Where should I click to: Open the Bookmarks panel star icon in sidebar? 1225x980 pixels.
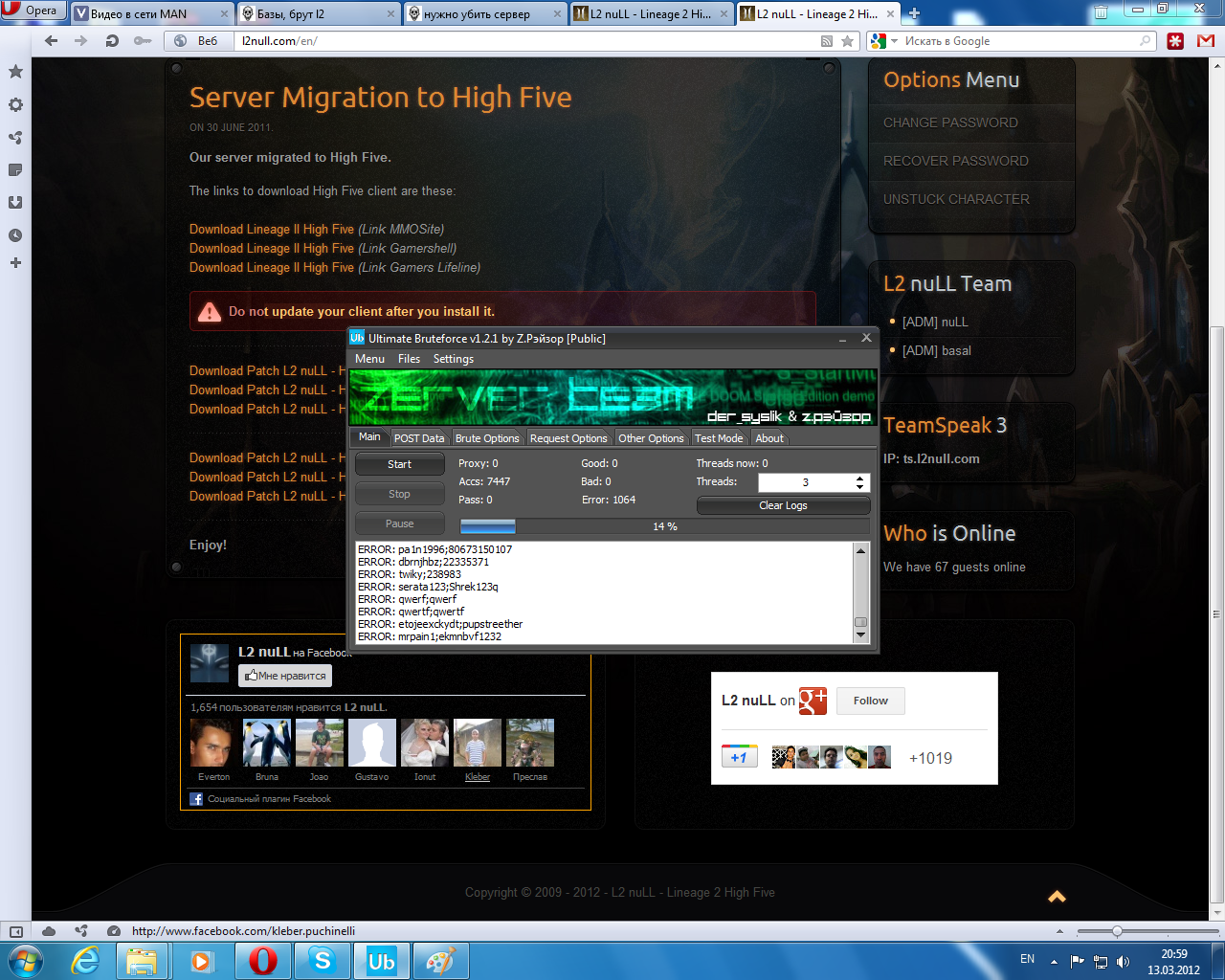15,72
